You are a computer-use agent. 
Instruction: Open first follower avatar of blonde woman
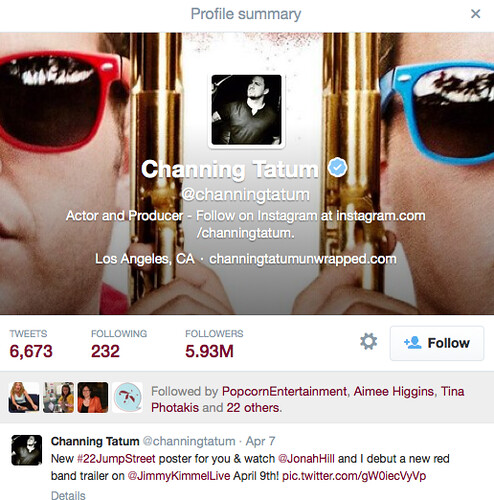click(x=24, y=397)
